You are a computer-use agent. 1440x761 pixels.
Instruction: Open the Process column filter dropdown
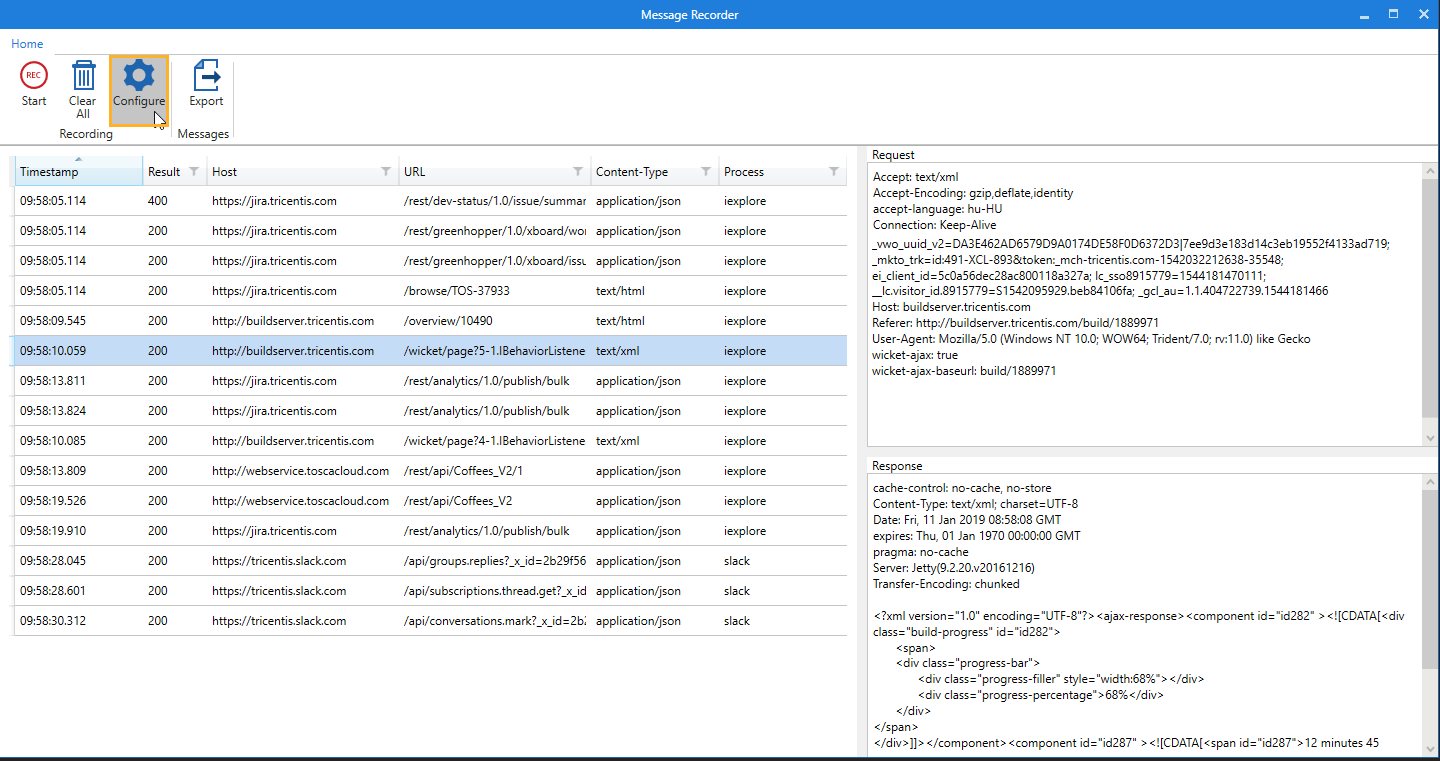click(834, 172)
